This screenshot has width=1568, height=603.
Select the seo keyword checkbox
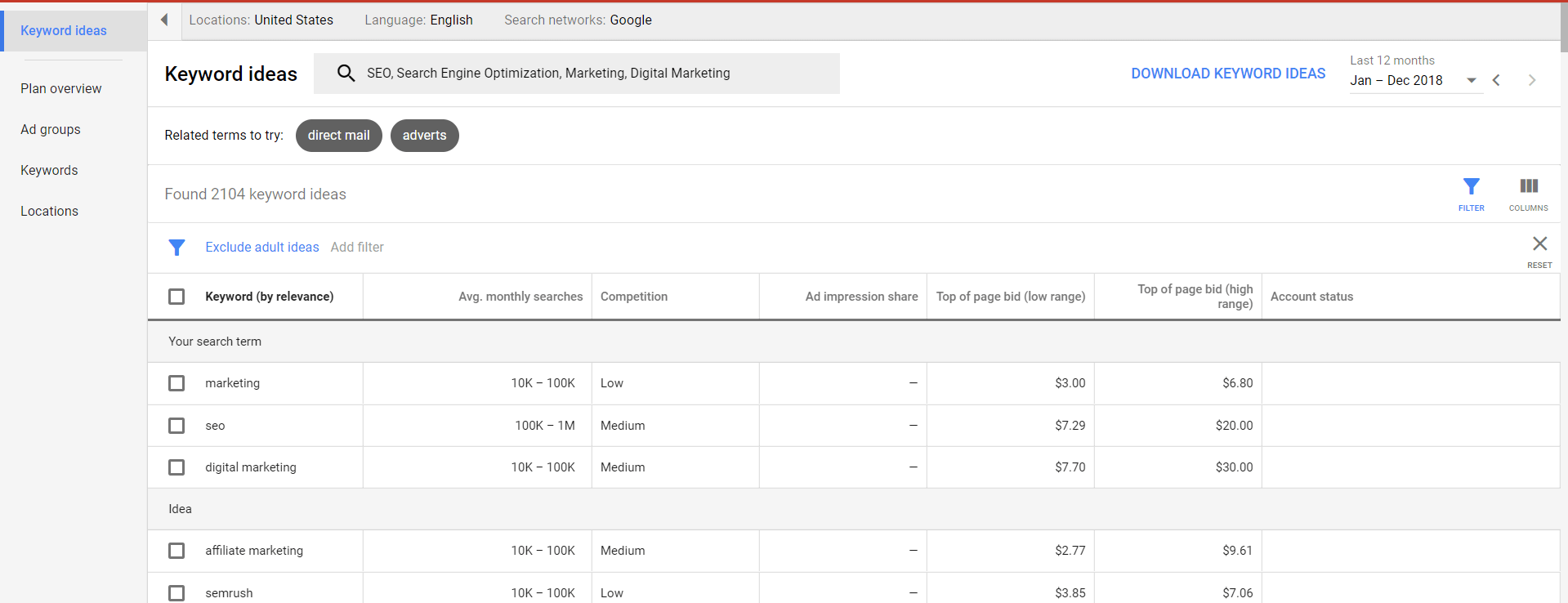(176, 426)
